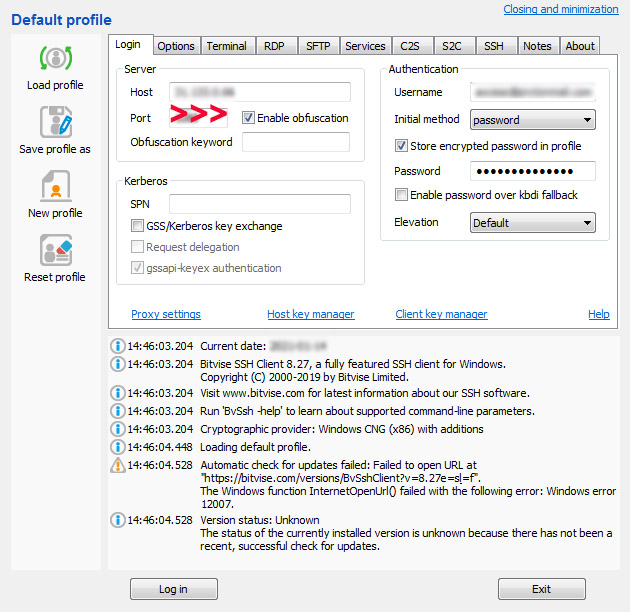Viewport: 630px width, 612px height.
Task: Click the gssapi-keyex authentication checkbox
Action: tap(137, 268)
